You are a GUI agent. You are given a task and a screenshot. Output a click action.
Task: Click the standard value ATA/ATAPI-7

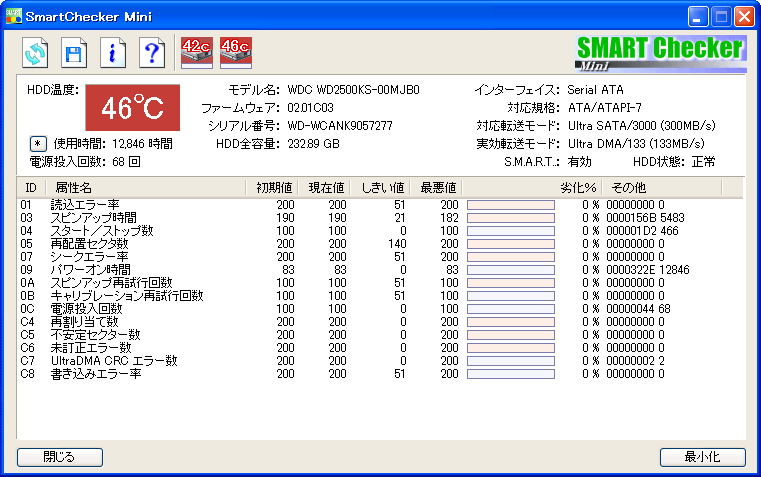(604, 108)
